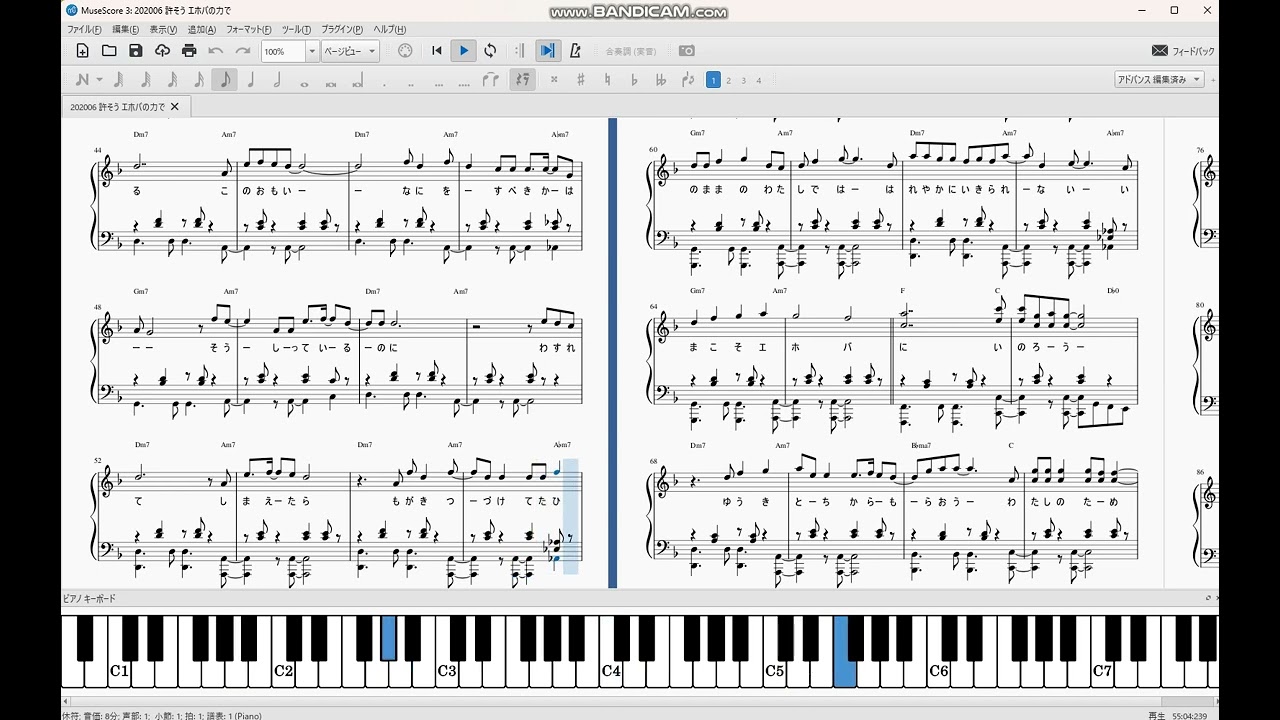This screenshot has height=720, width=1280.
Task: Add a workspace using plus button
Action: pos(1212,80)
